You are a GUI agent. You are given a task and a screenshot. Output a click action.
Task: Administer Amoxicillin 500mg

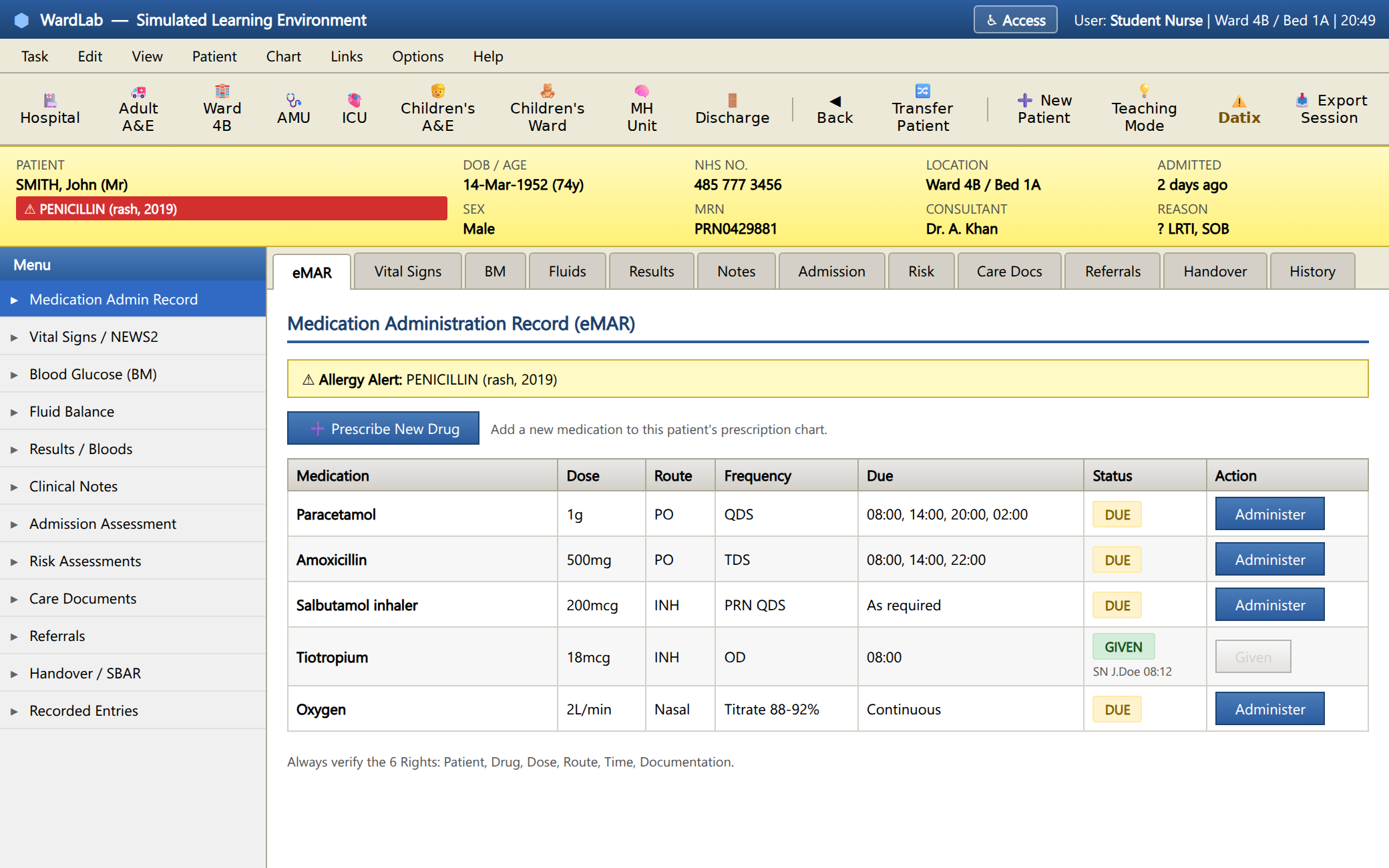point(1269,559)
